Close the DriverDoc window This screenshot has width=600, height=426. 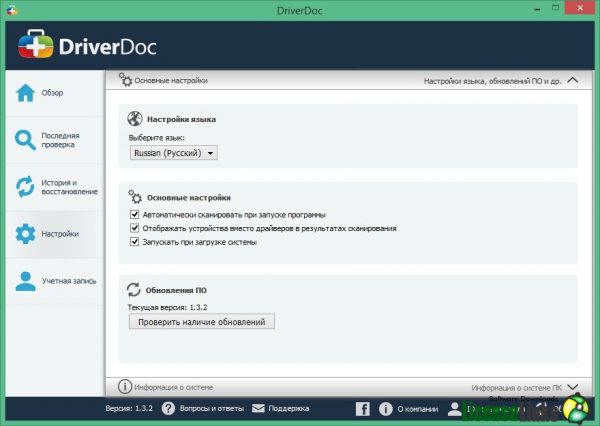click(580, 8)
